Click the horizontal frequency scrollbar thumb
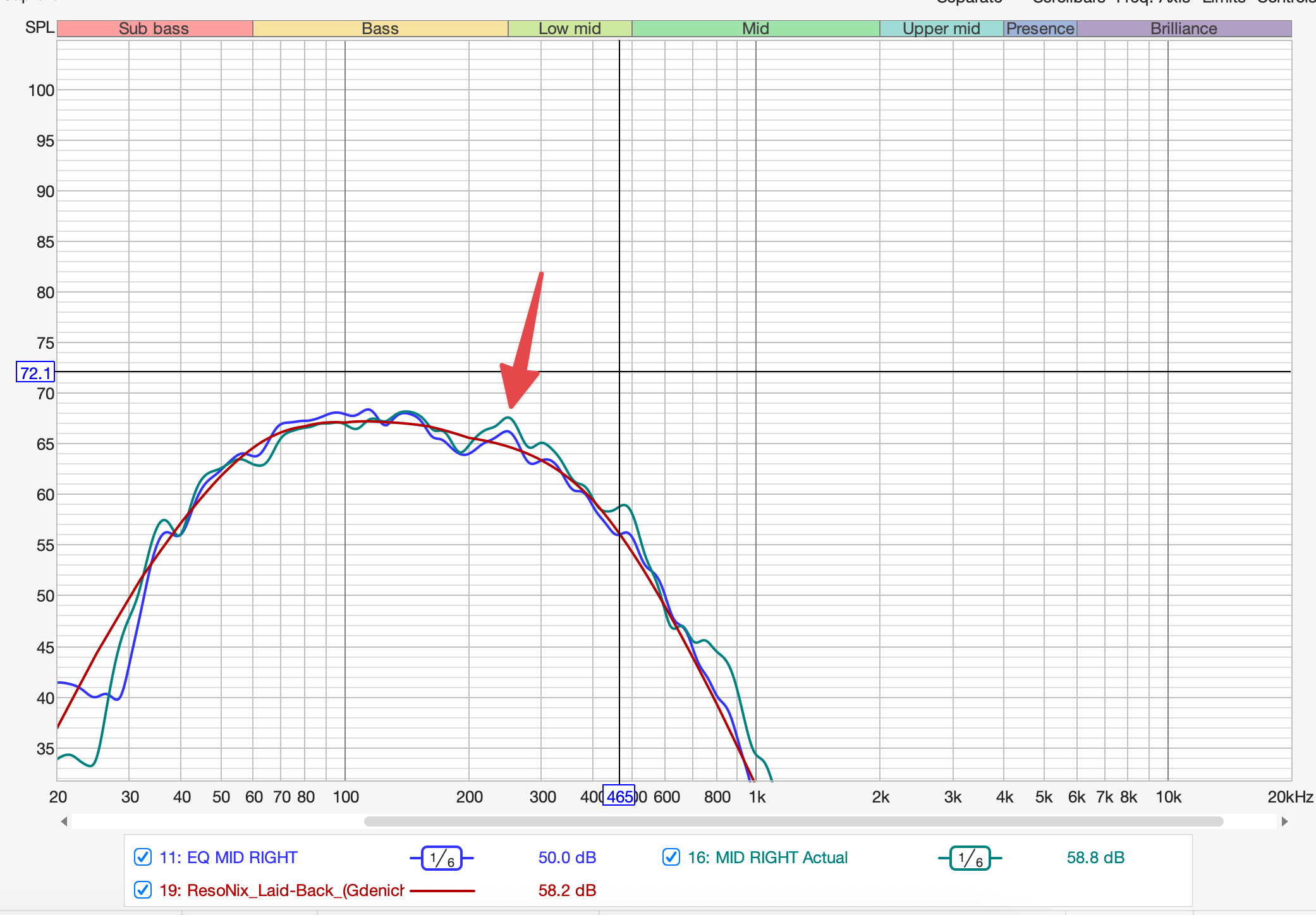The width and height of the screenshot is (1316, 915). 793,821
